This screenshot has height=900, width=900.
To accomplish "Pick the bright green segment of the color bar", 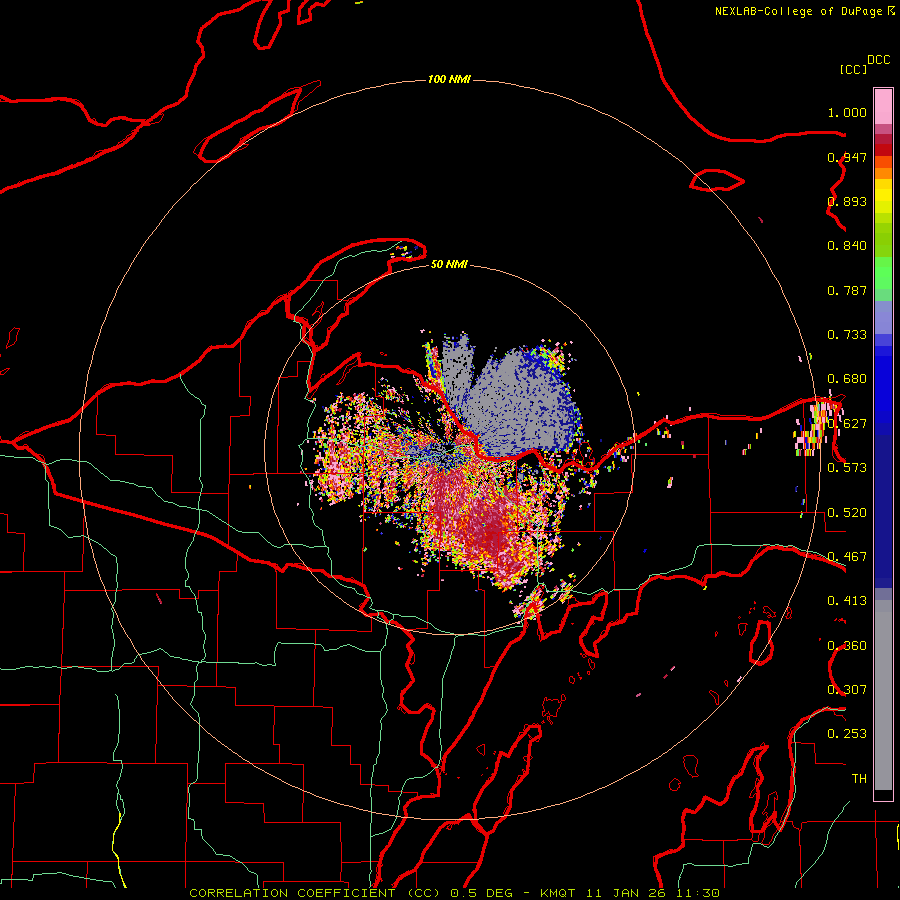I will (883, 274).
